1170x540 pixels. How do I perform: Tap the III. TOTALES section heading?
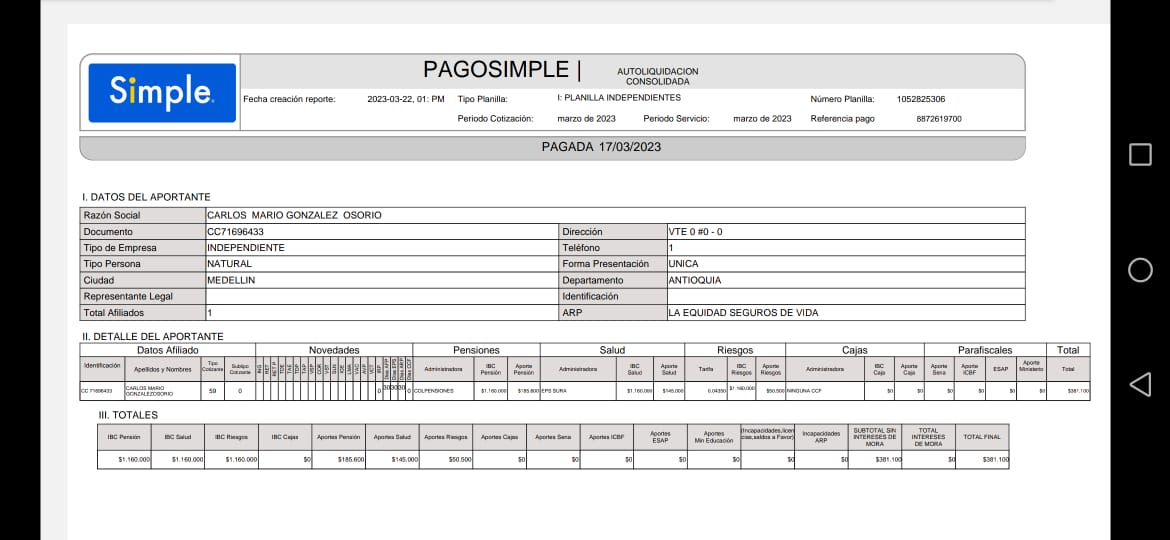point(128,414)
